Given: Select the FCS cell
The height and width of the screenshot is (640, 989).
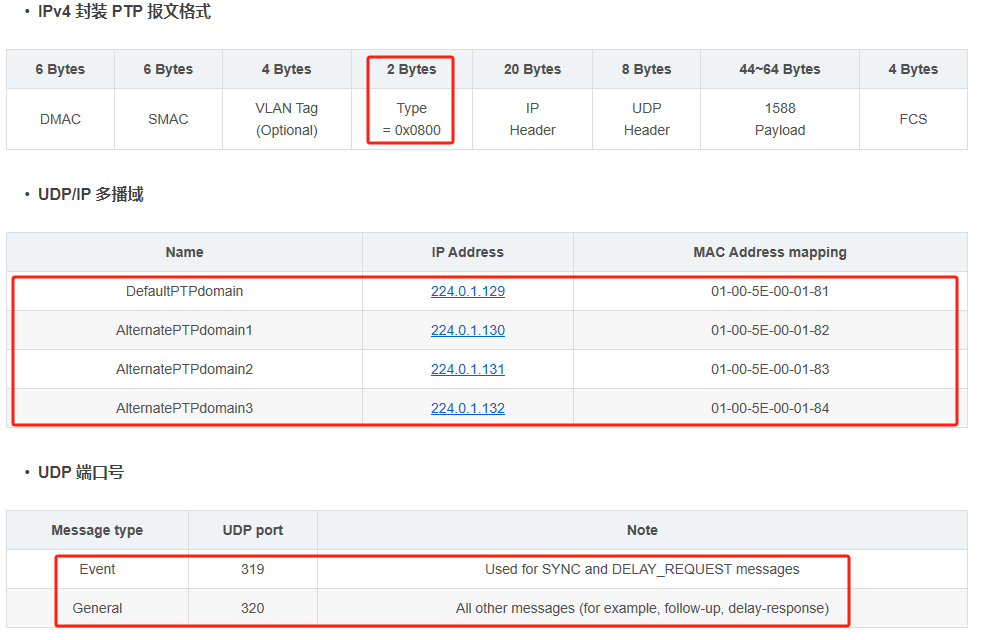Looking at the screenshot, I should tap(913, 119).
